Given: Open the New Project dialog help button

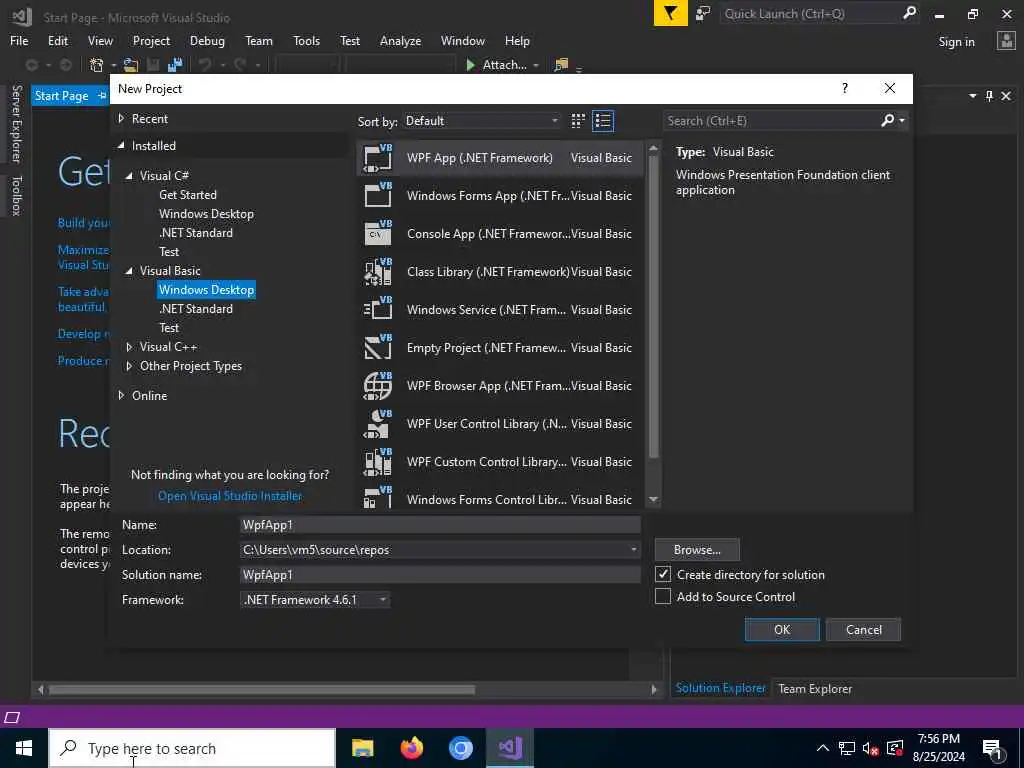Looking at the screenshot, I should (845, 88).
